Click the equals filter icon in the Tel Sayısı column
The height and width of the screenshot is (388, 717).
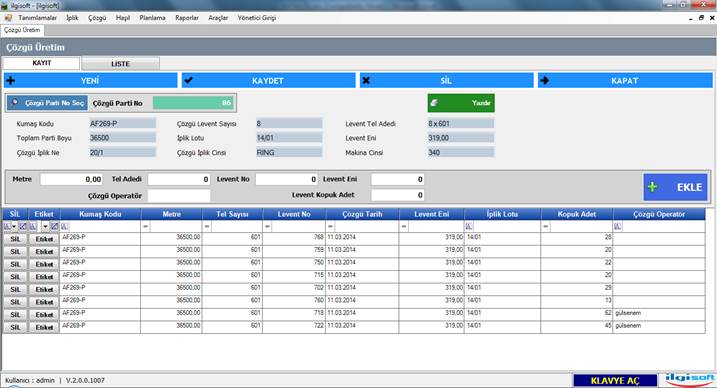[x=207, y=226]
